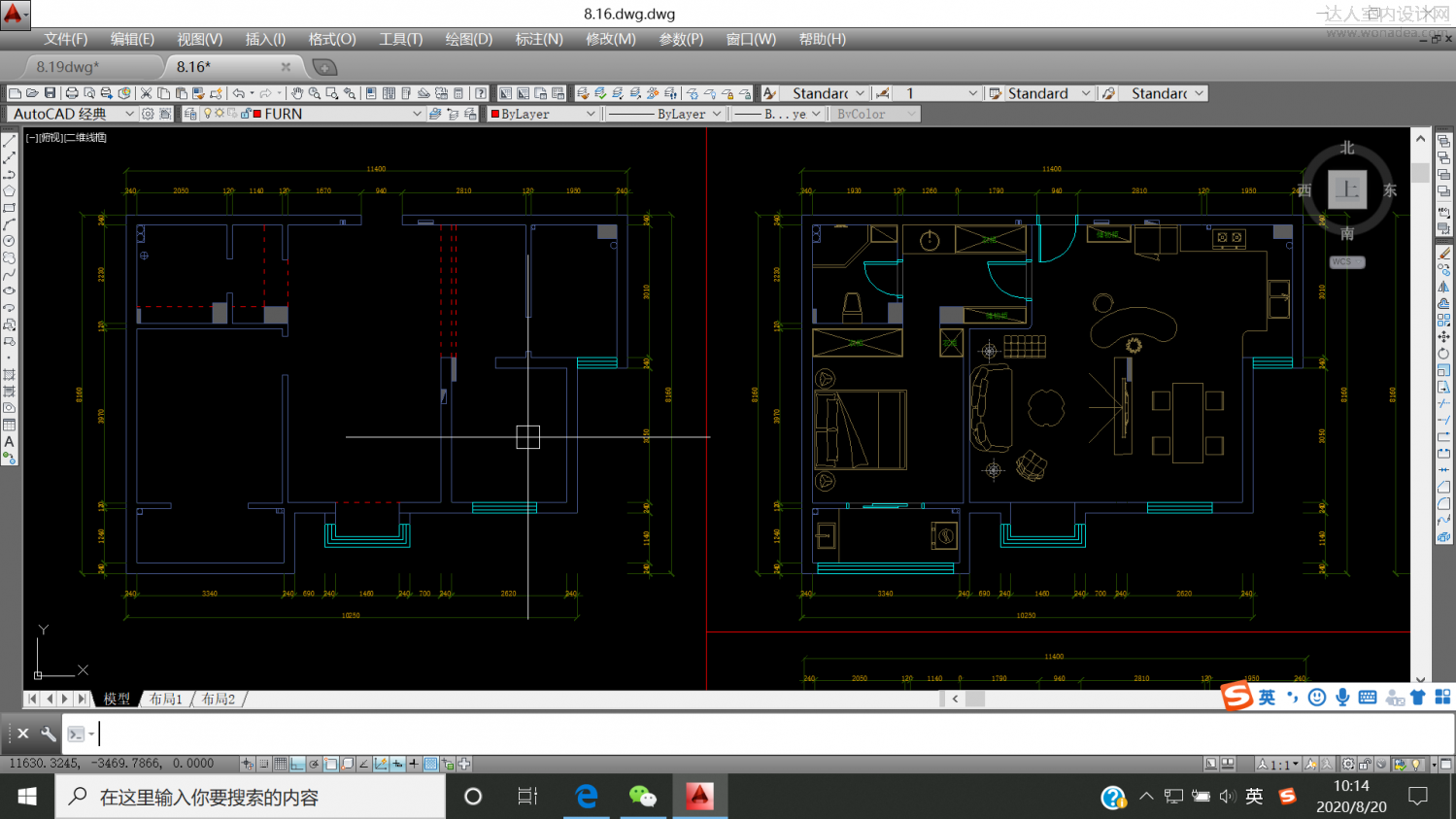Toggle Dynamic Input in status bar
The width and height of the screenshot is (1456, 819).
(397, 765)
